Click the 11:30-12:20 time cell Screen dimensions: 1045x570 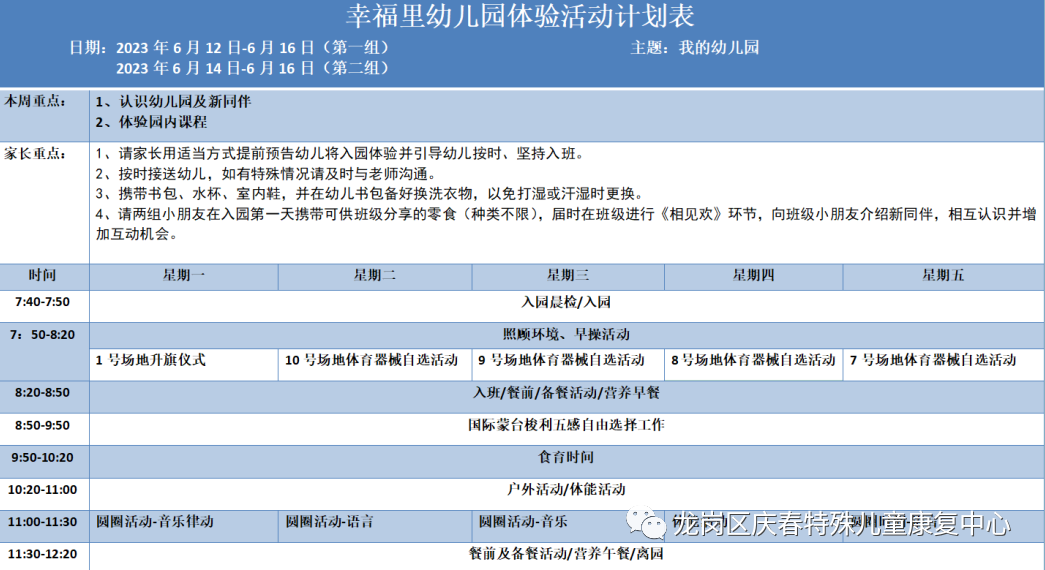pyautogui.click(x=43, y=554)
